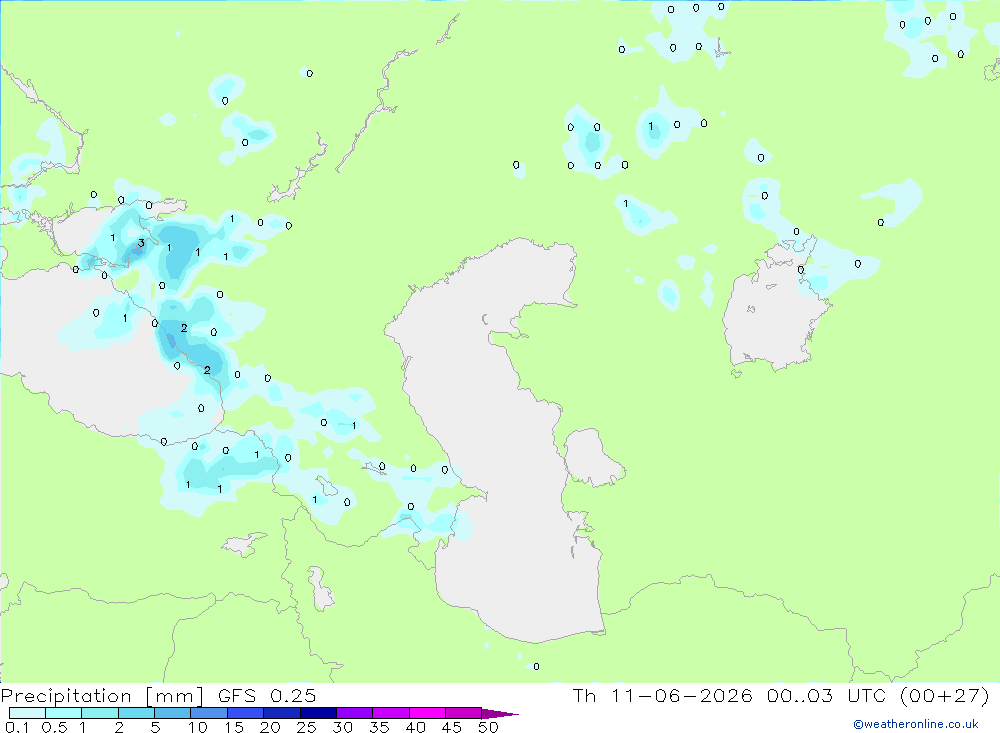
Task: Click the legend label '45'
Action: [452, 727]
